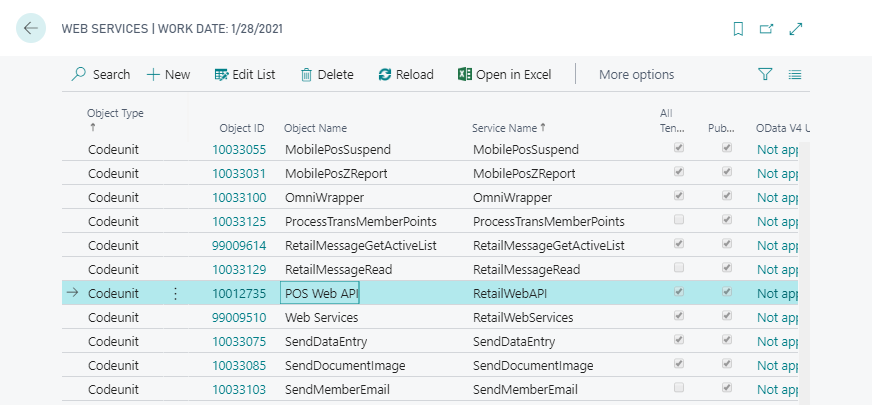Click the Open in Excel action

tap(504, 74)
